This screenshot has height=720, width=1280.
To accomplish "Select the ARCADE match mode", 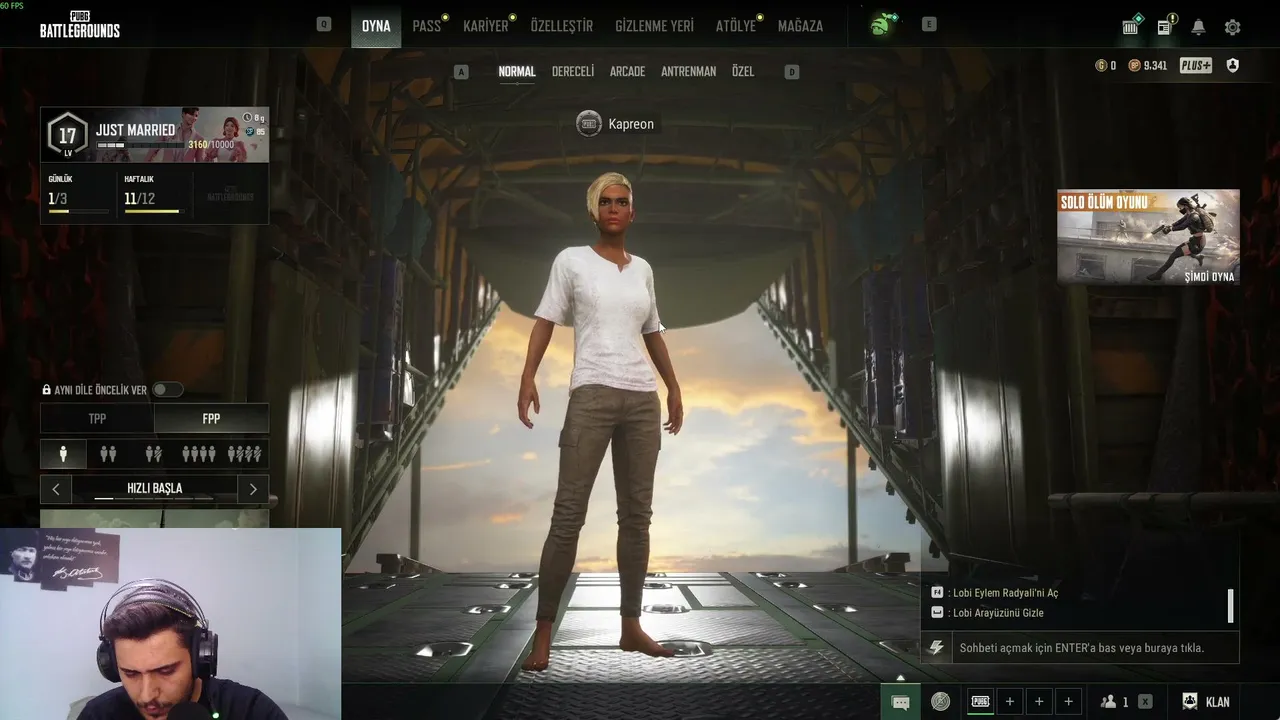I will [x=628, y=72].
